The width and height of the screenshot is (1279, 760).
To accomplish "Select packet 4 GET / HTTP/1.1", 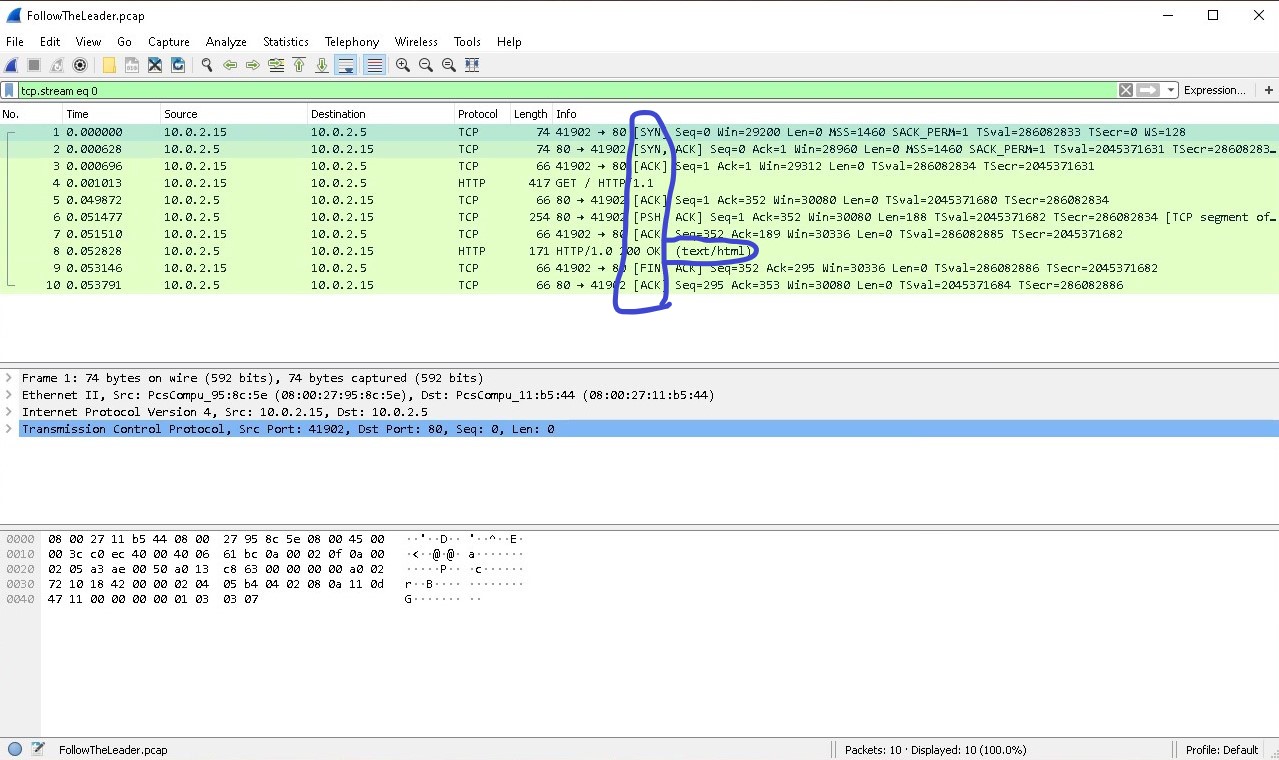I will point(639,183).
